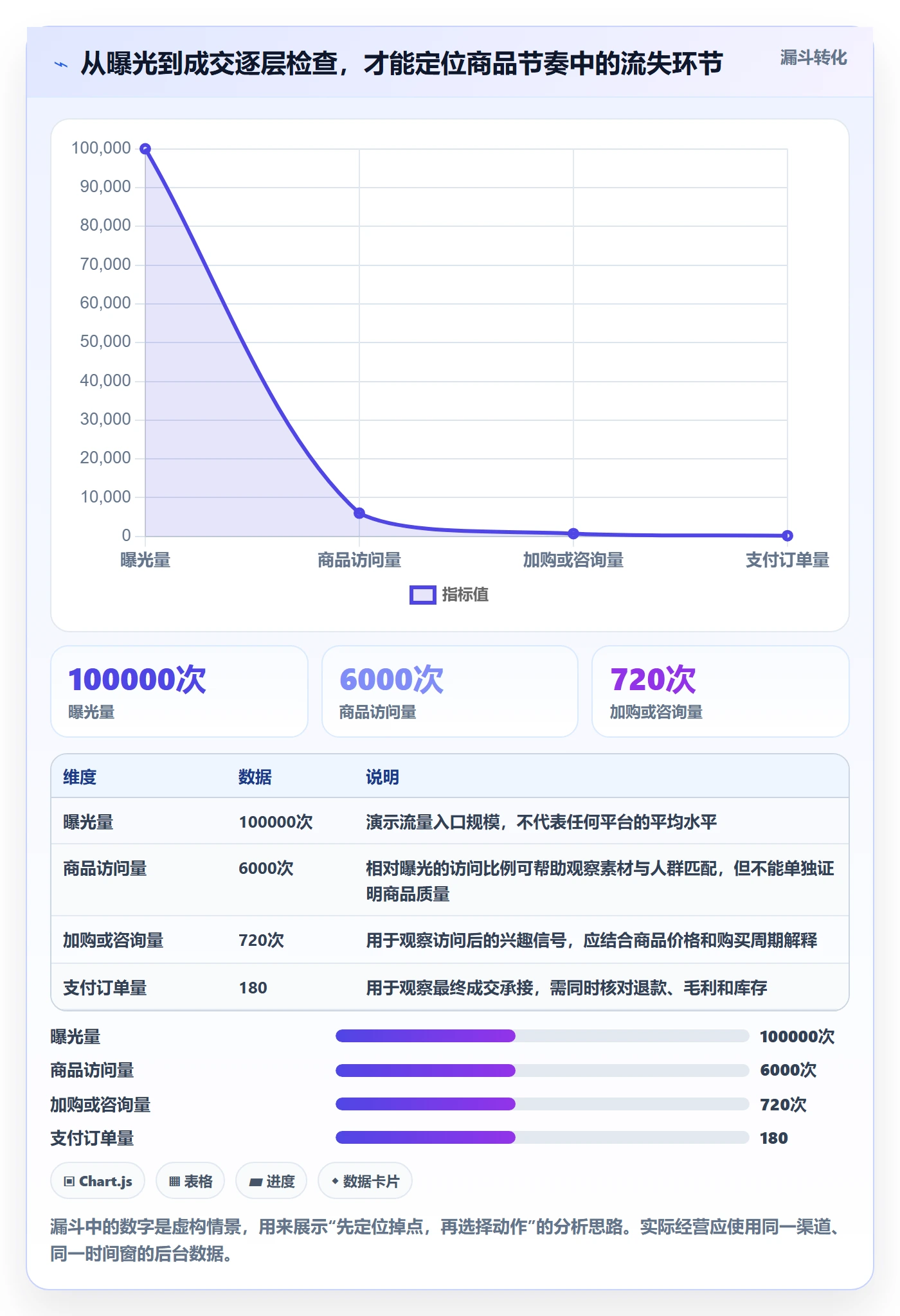This screenshot has width=900, height=1316.
Task: Select the 曝光量 data point on chart
Action: 145,149
